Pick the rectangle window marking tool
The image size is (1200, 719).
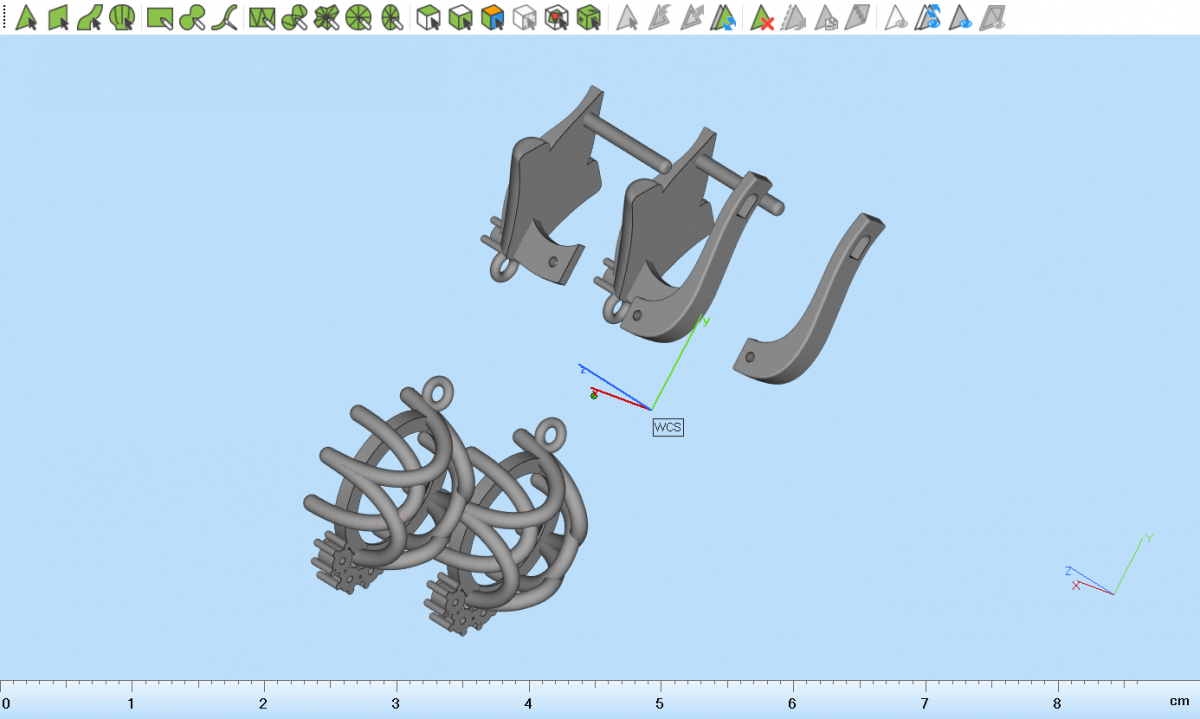click(x=159, y=17)
